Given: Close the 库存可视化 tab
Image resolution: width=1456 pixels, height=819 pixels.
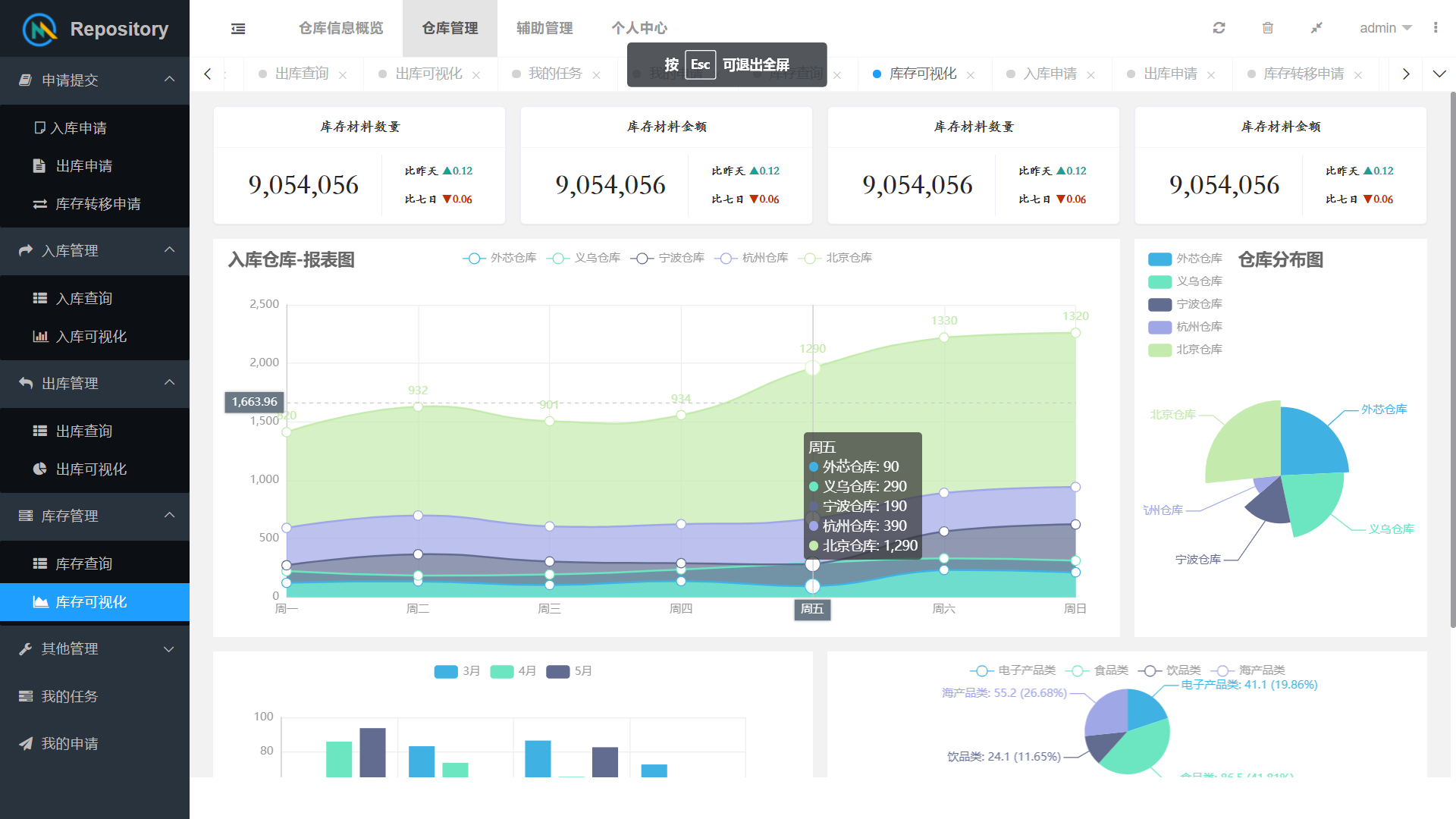Looking at the screenshot, I should click(x=971, y=75).
